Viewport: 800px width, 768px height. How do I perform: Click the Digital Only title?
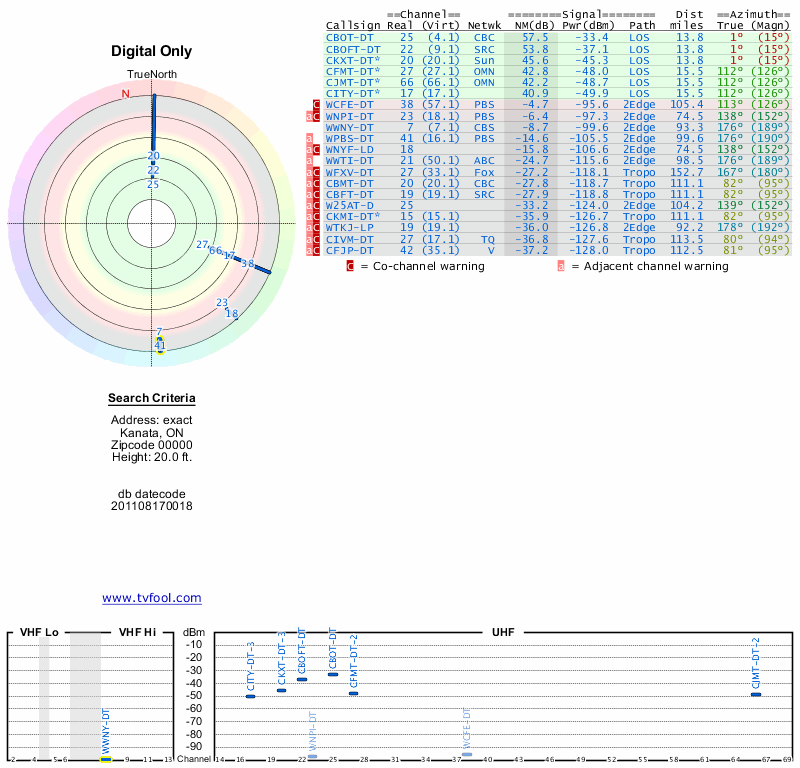coord(152,51)
